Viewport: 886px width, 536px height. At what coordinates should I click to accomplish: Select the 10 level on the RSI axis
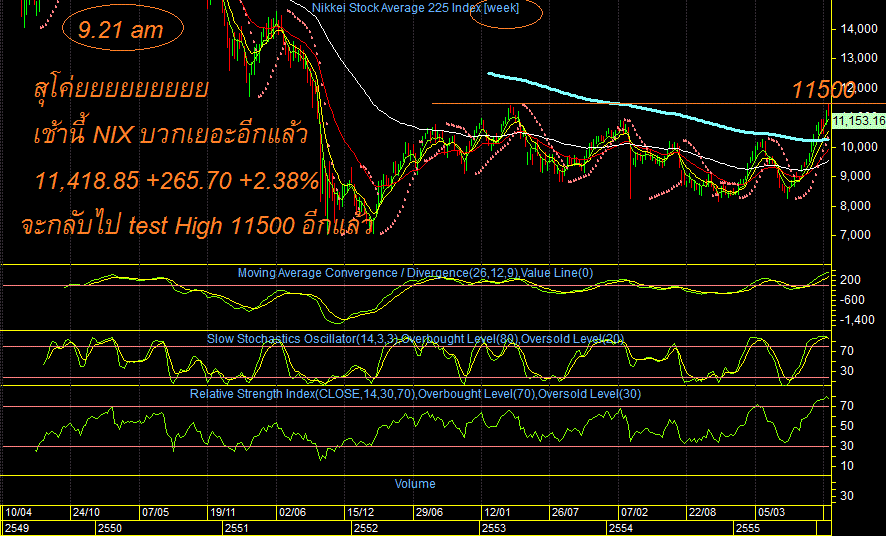pyautogui.click(x=846, y=466)
